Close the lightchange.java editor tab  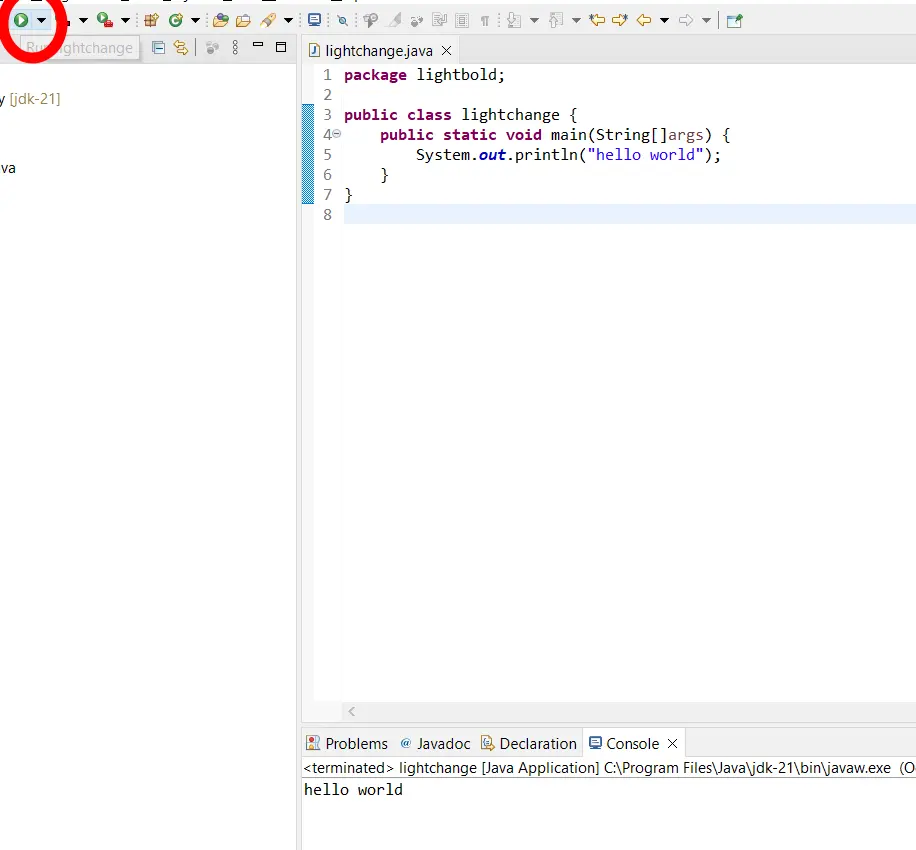pos(446,50)
